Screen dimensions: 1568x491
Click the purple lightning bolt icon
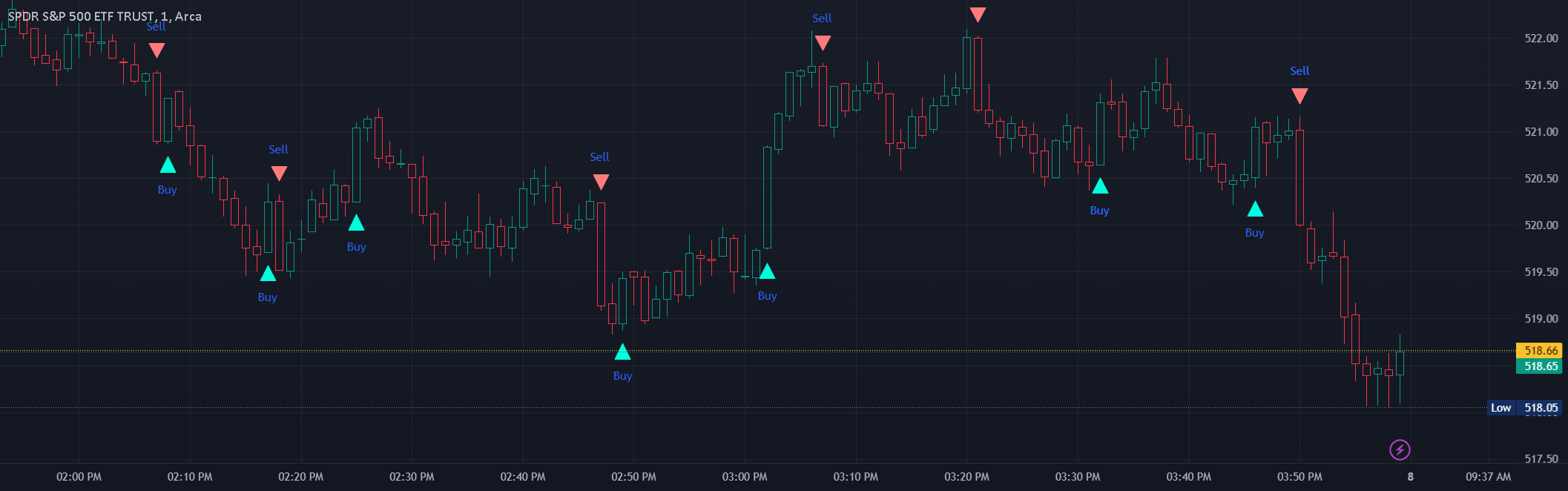pos(1400,449)
